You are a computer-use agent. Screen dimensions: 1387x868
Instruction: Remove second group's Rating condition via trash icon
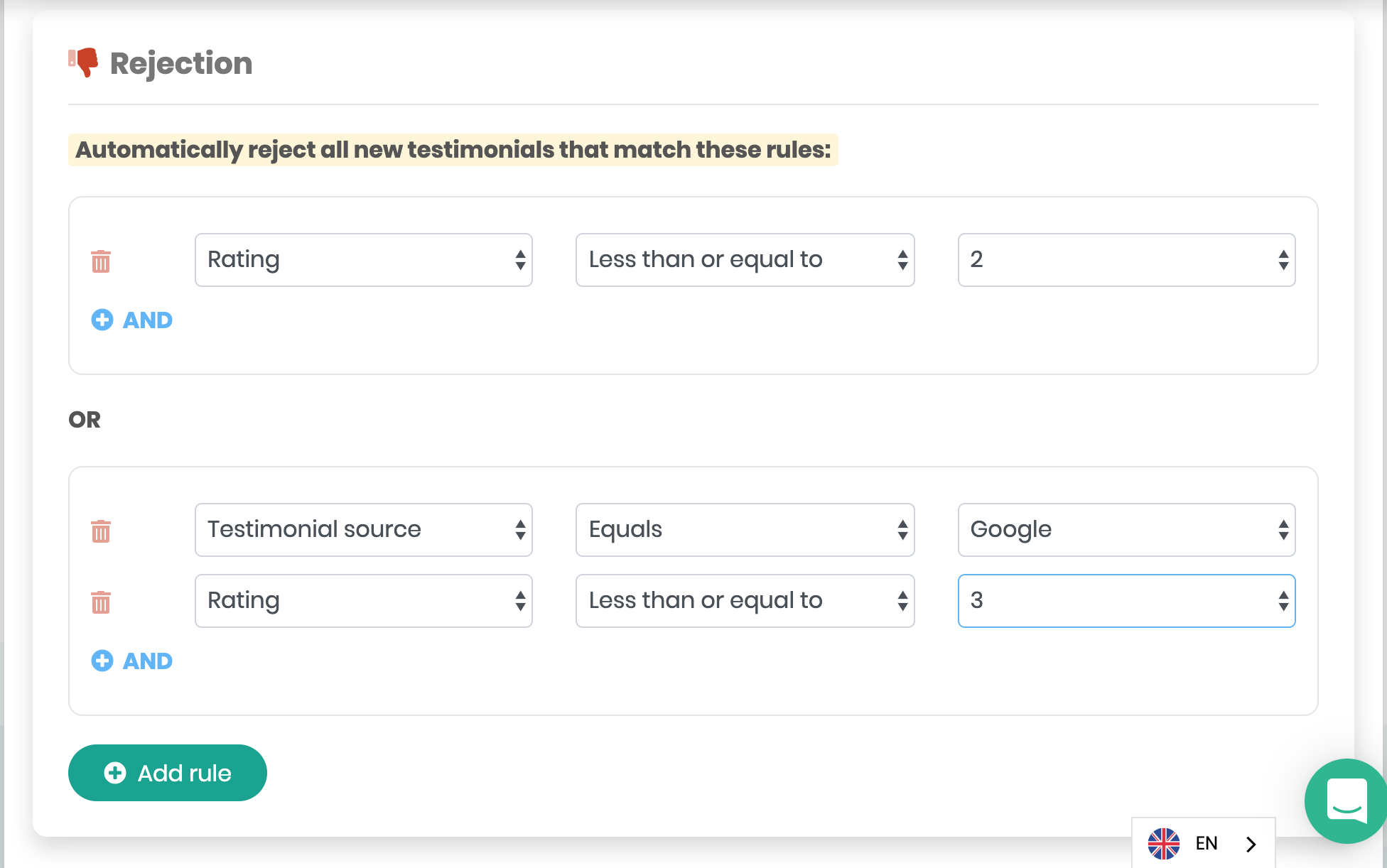(101, 602)
